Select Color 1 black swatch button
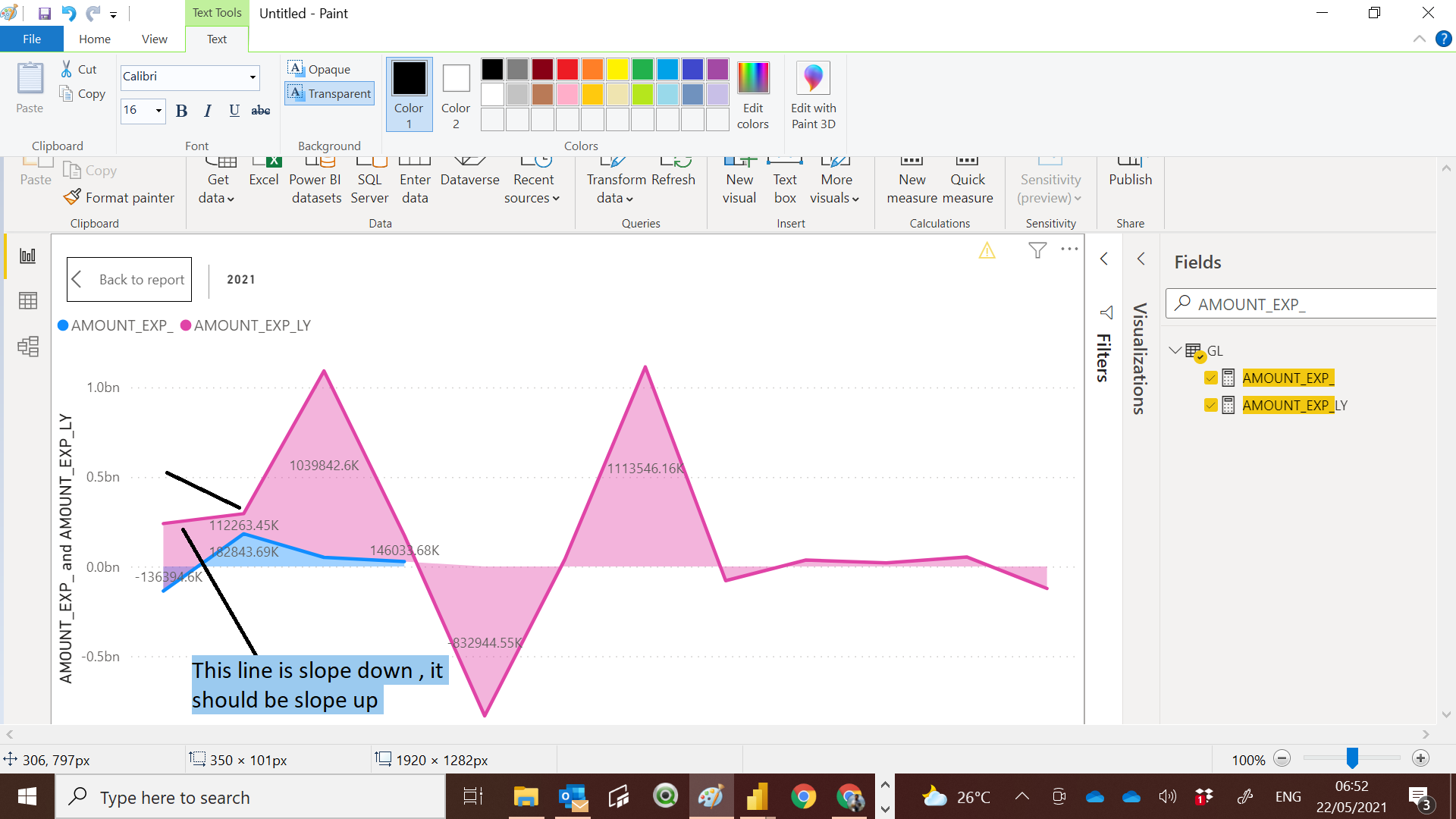1456x819 pixels. (409, 94)
